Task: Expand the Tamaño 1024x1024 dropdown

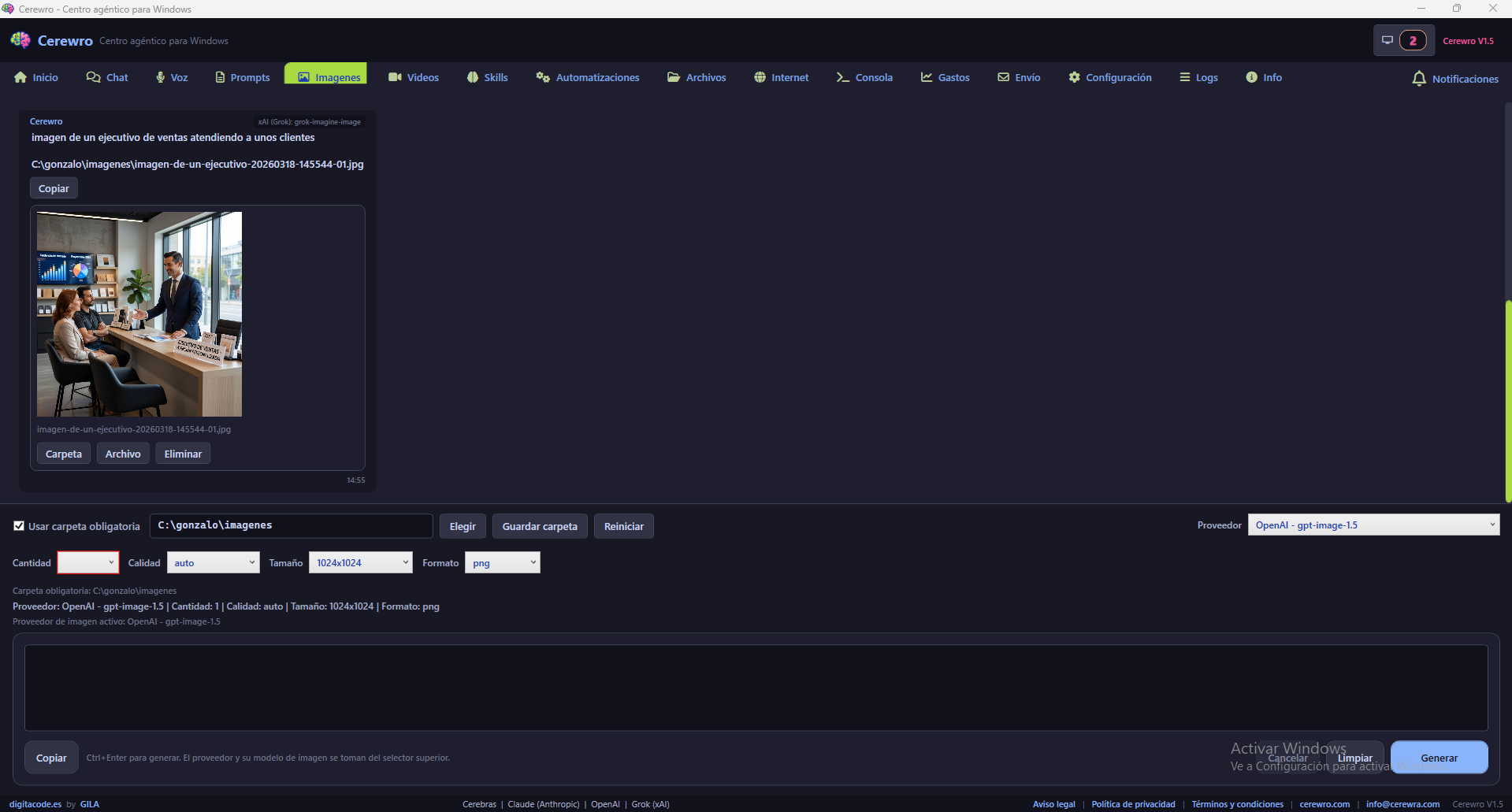Action: pyautogui.click(x=360, y=562)
